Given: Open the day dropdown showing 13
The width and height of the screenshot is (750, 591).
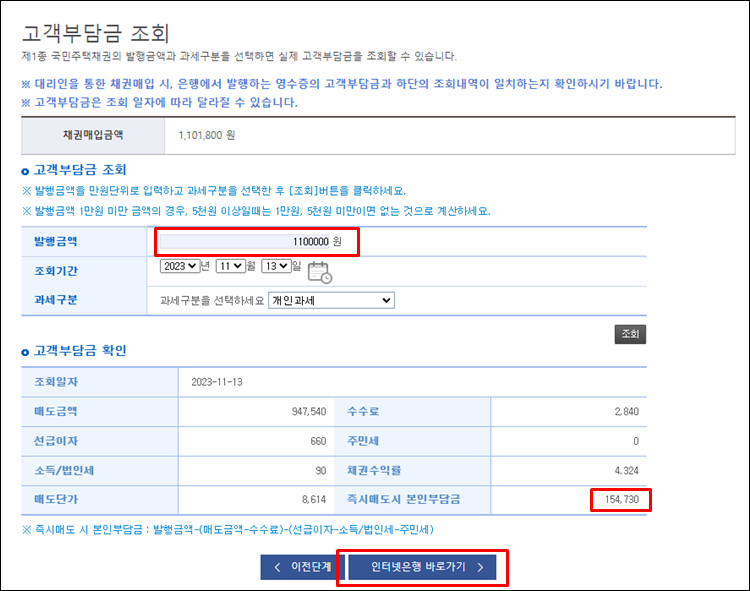Looking at the screenshot, I should click(x=276, y=266).
